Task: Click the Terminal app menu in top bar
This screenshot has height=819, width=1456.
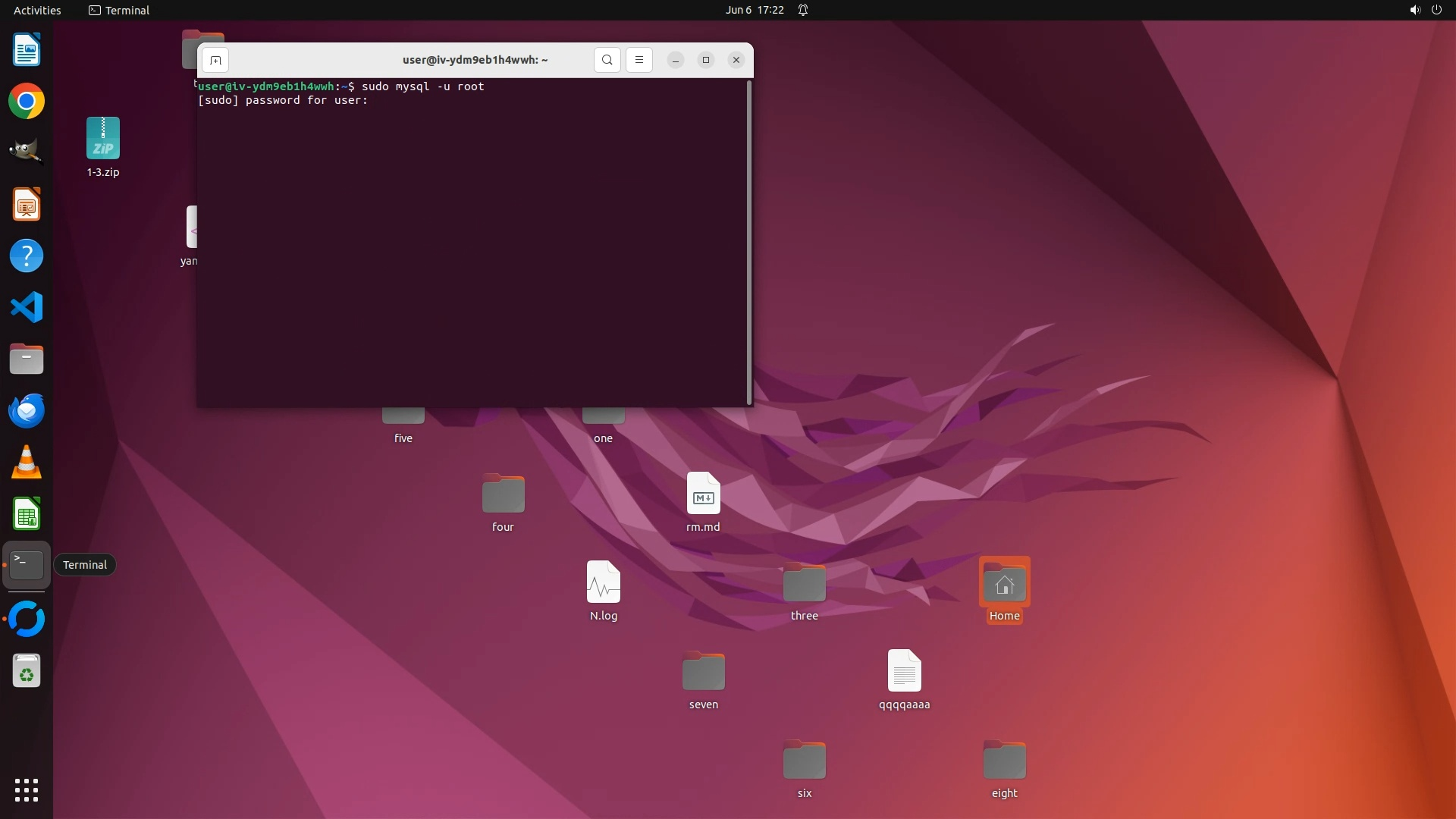Action: 119,10
